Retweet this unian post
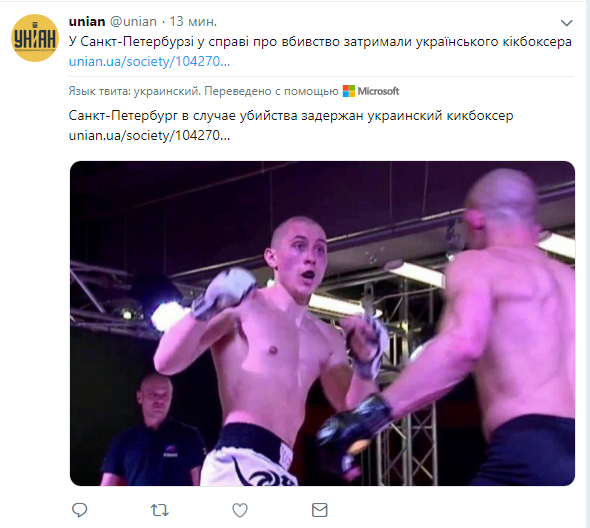The image size is (590, 528). click(x=160, y=510)
